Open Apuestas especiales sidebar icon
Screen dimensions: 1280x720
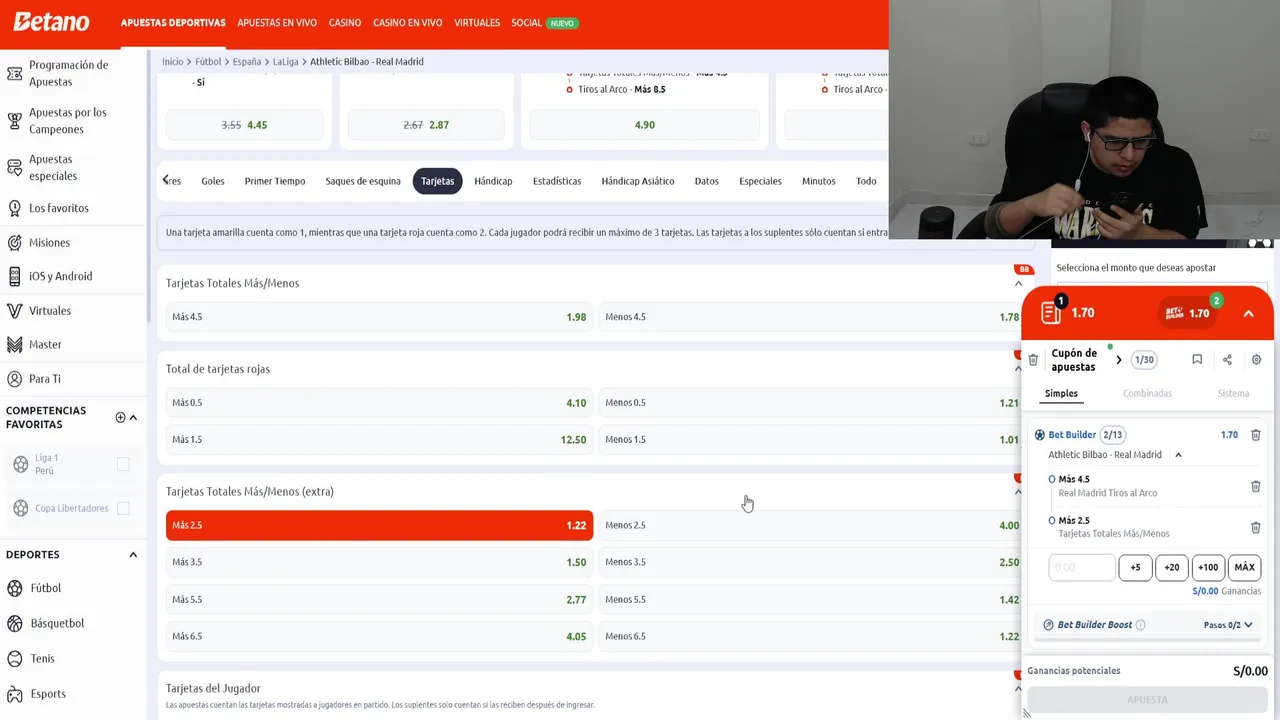[x=14, y=167]
